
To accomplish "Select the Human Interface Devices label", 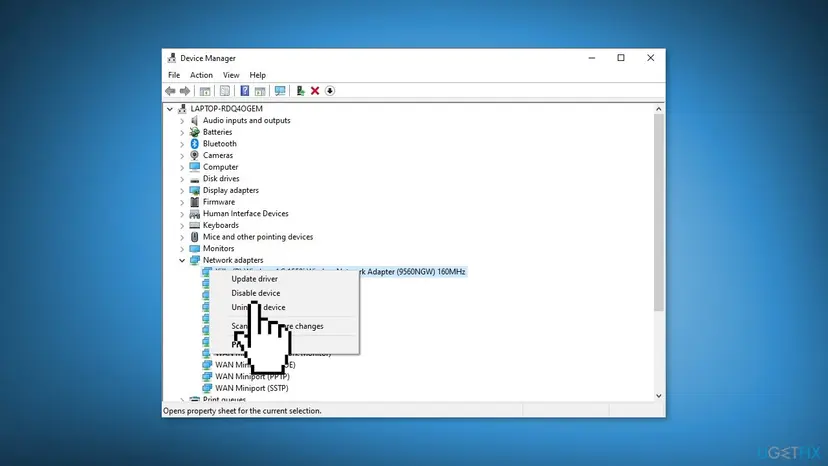I will click(x=246, y=213).
